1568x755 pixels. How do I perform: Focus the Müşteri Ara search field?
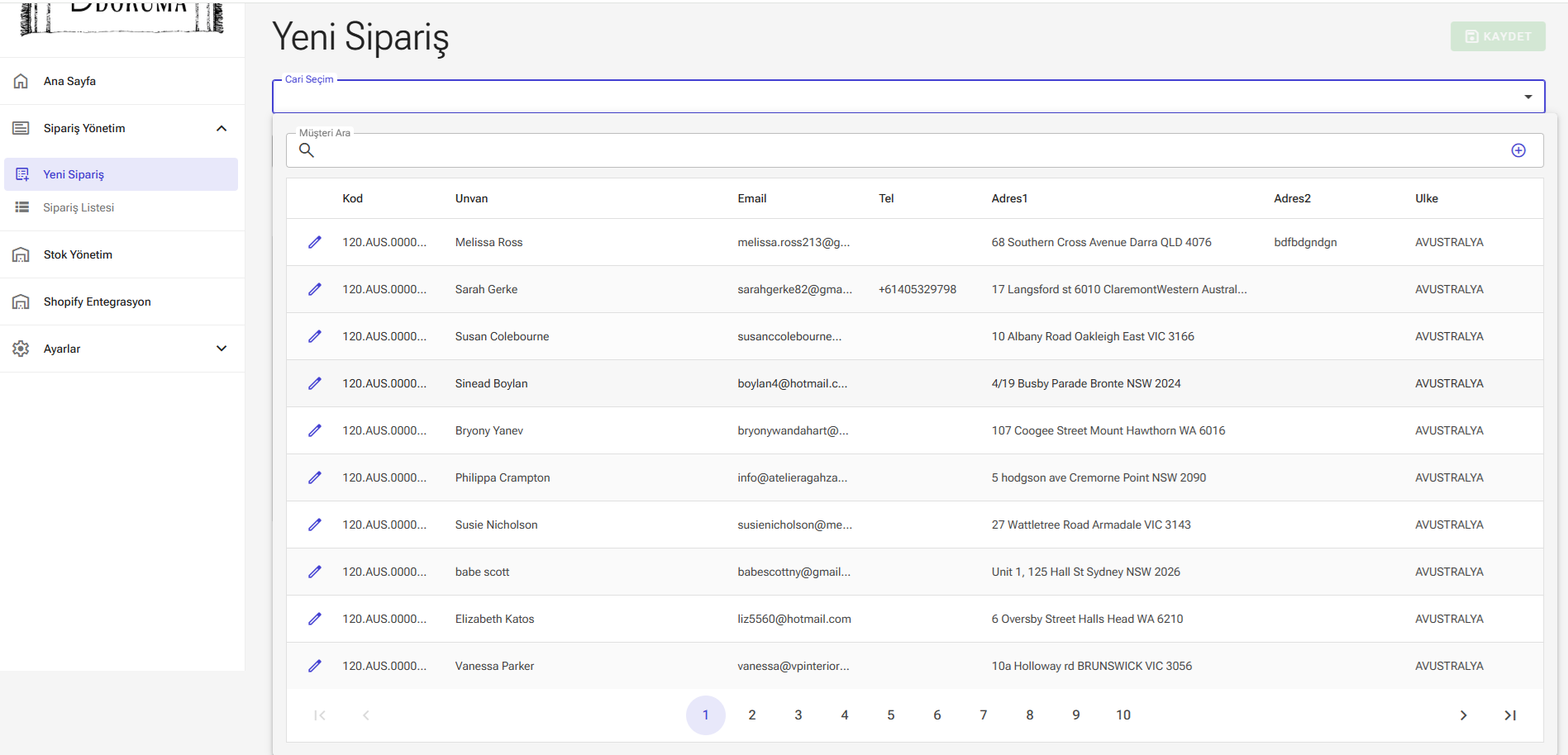click(909, 150)
